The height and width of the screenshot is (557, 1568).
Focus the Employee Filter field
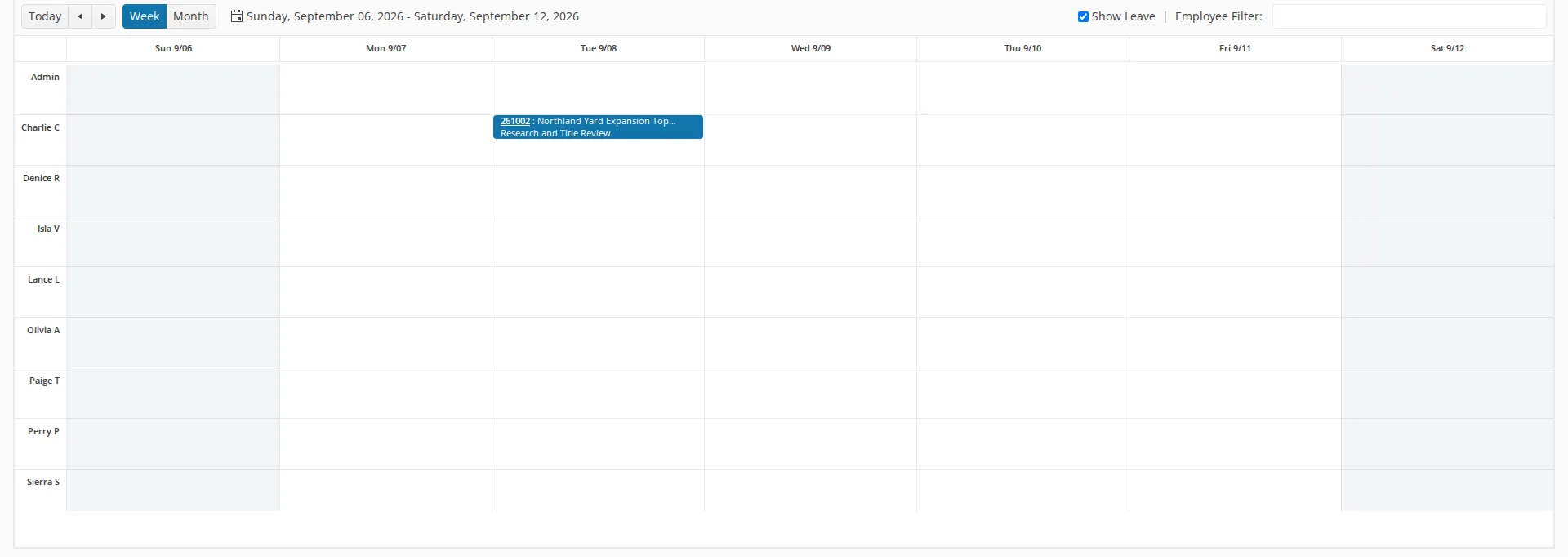[x=1409, y=16]
